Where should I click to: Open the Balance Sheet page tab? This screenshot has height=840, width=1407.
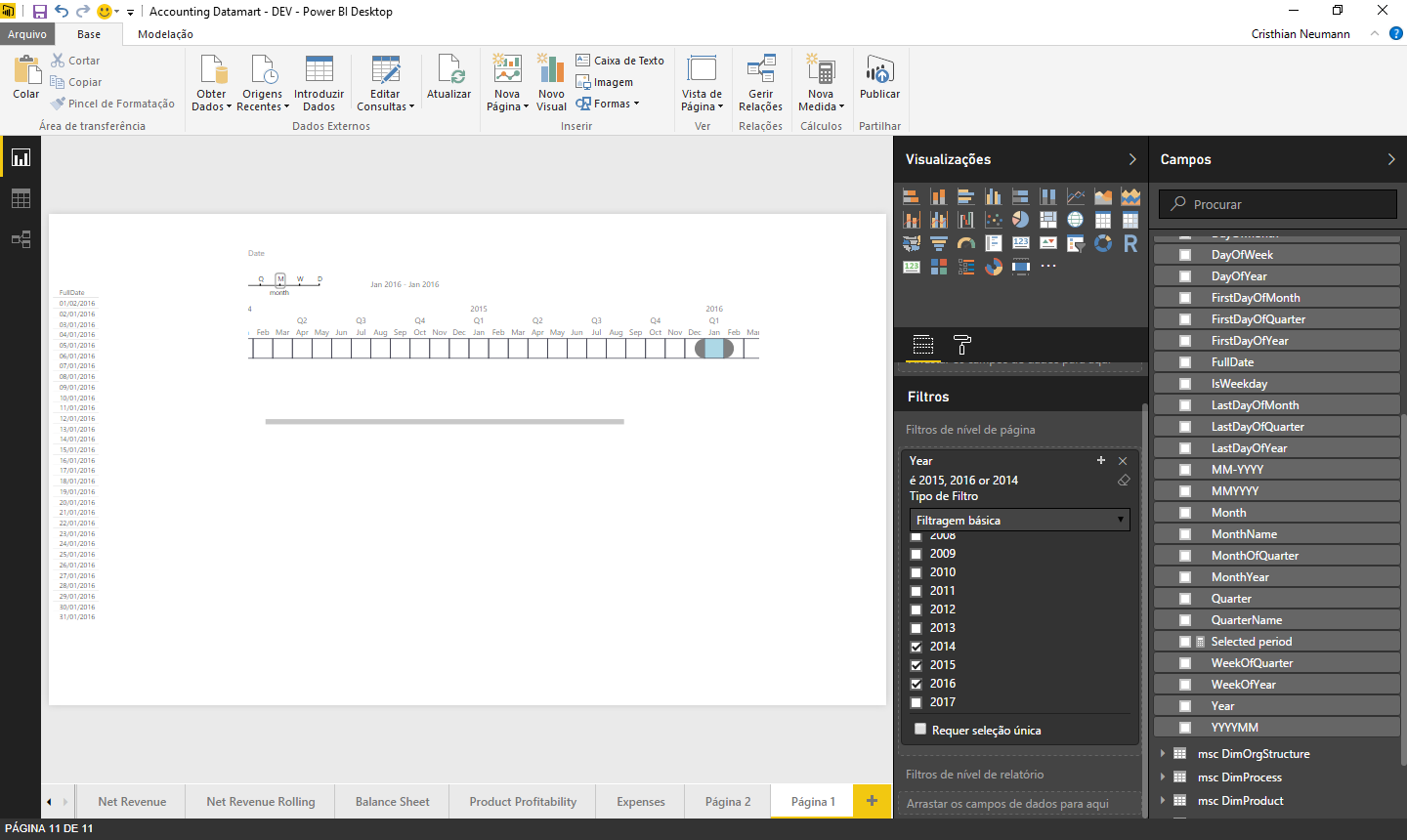point(392,802)
